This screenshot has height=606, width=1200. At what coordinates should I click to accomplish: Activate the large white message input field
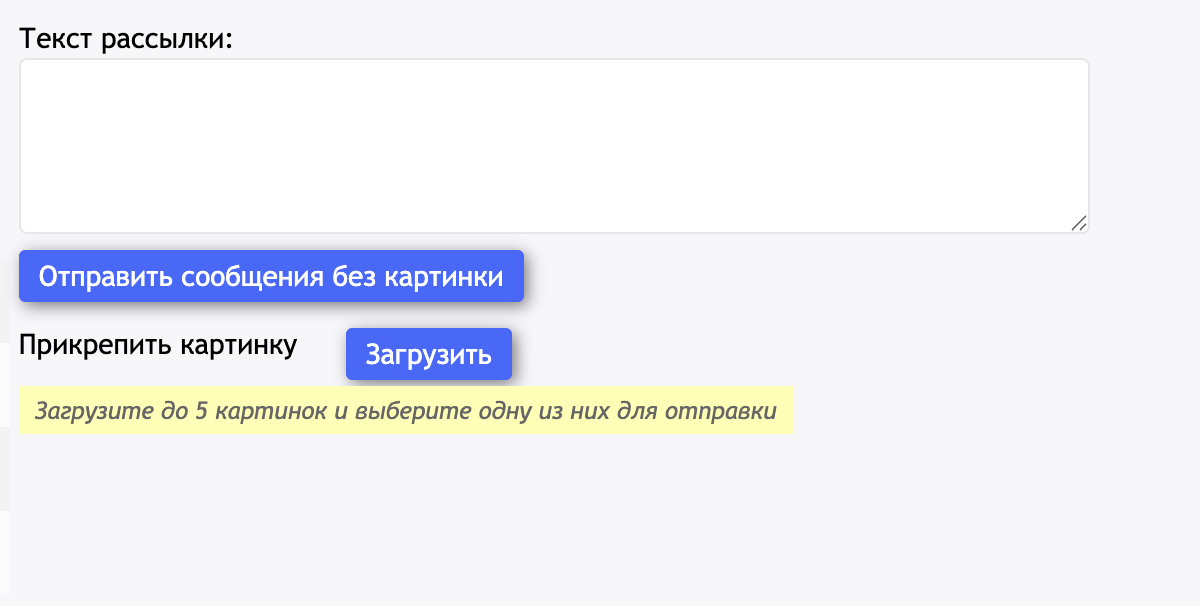pyautogui.click(x=553, y=146)
